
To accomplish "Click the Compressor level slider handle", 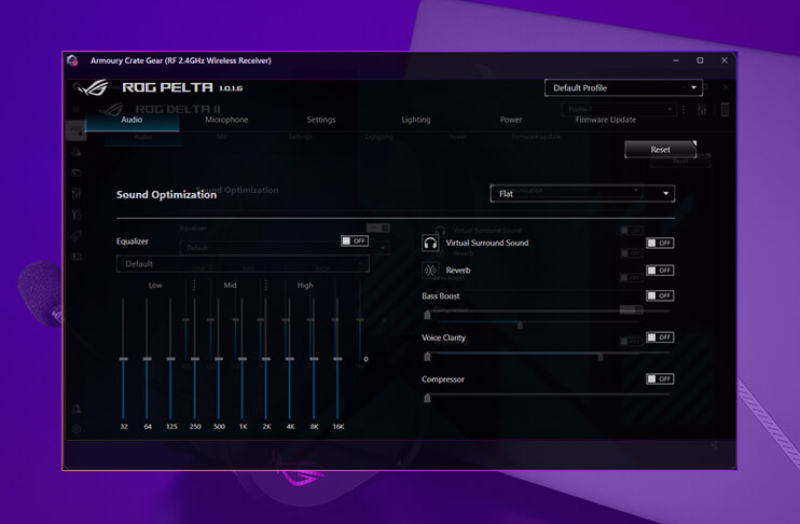I will coord(428,398).
